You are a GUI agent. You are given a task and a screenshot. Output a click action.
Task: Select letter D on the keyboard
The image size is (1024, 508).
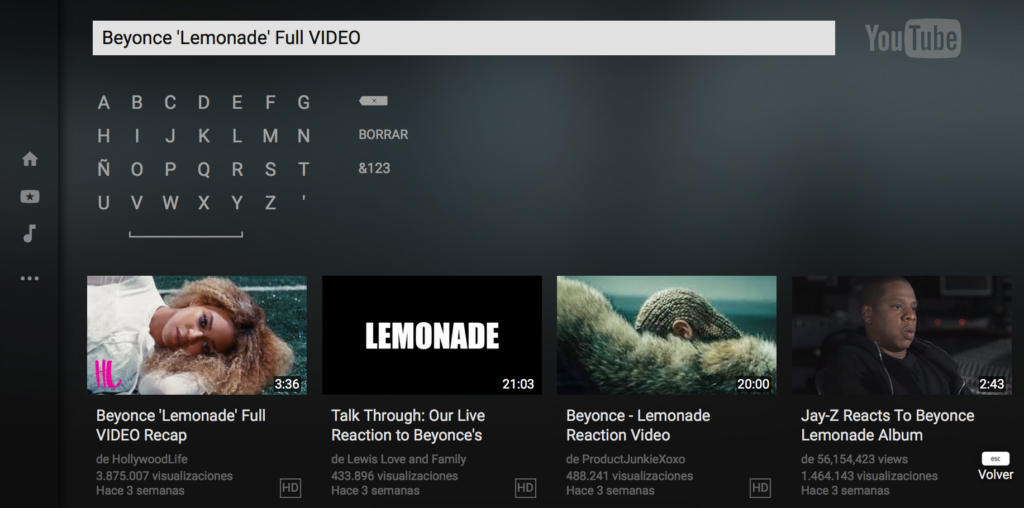[204, 103]
